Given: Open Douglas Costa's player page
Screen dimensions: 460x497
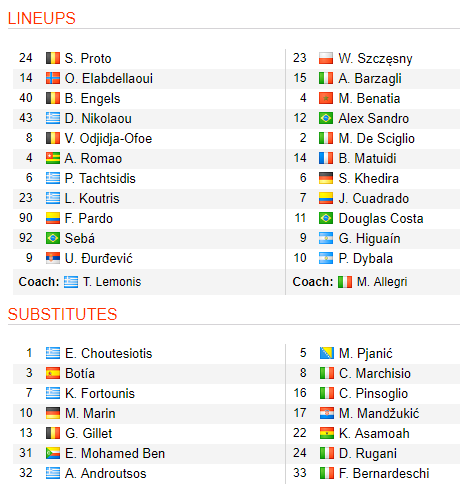Looking at the screenshot, I should click(x=381, y=218).
